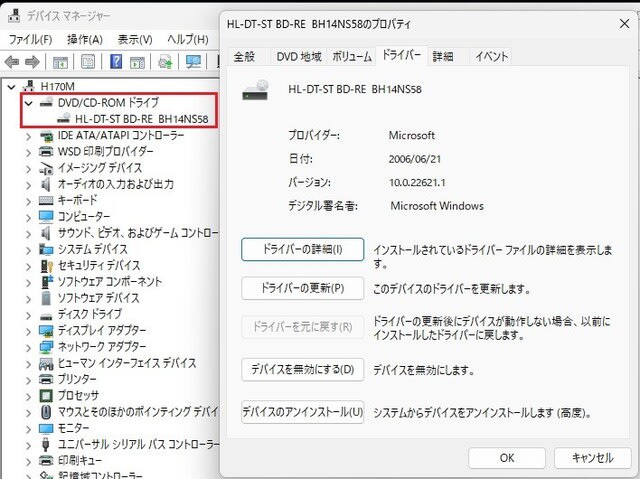Expand the モニター category
The image size is (640, 479).
point(28,429)
